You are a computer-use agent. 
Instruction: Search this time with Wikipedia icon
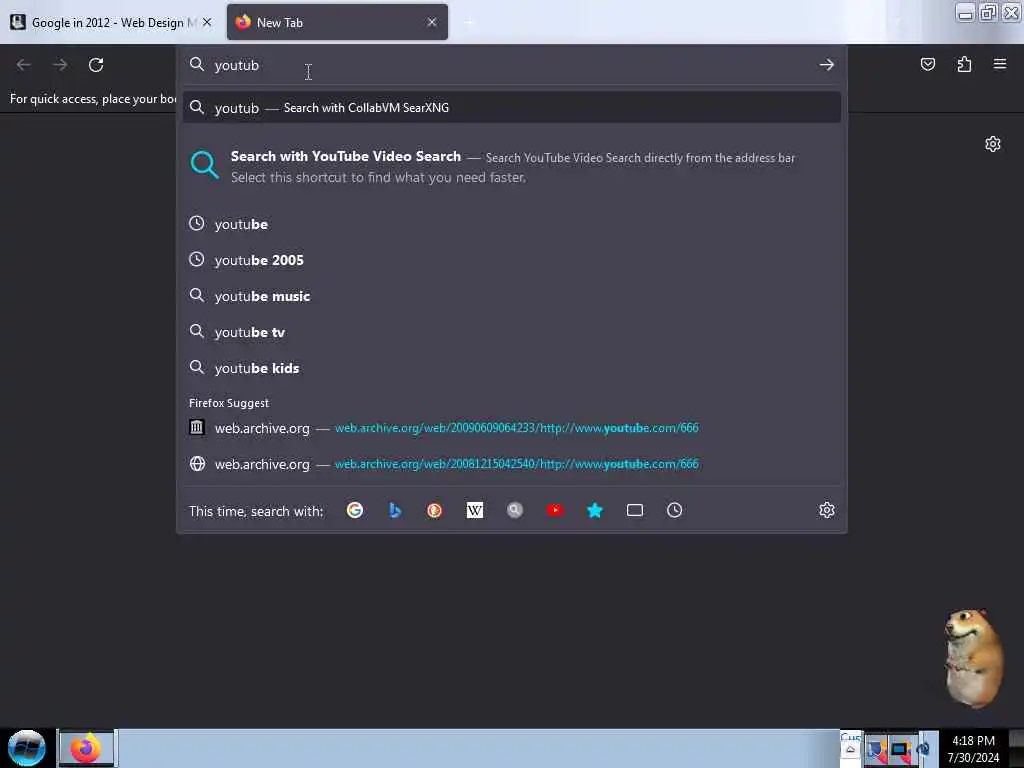pos(475,510)
